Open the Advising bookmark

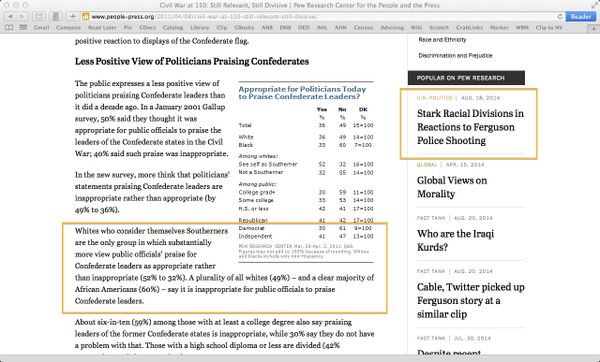click(392, 28)
